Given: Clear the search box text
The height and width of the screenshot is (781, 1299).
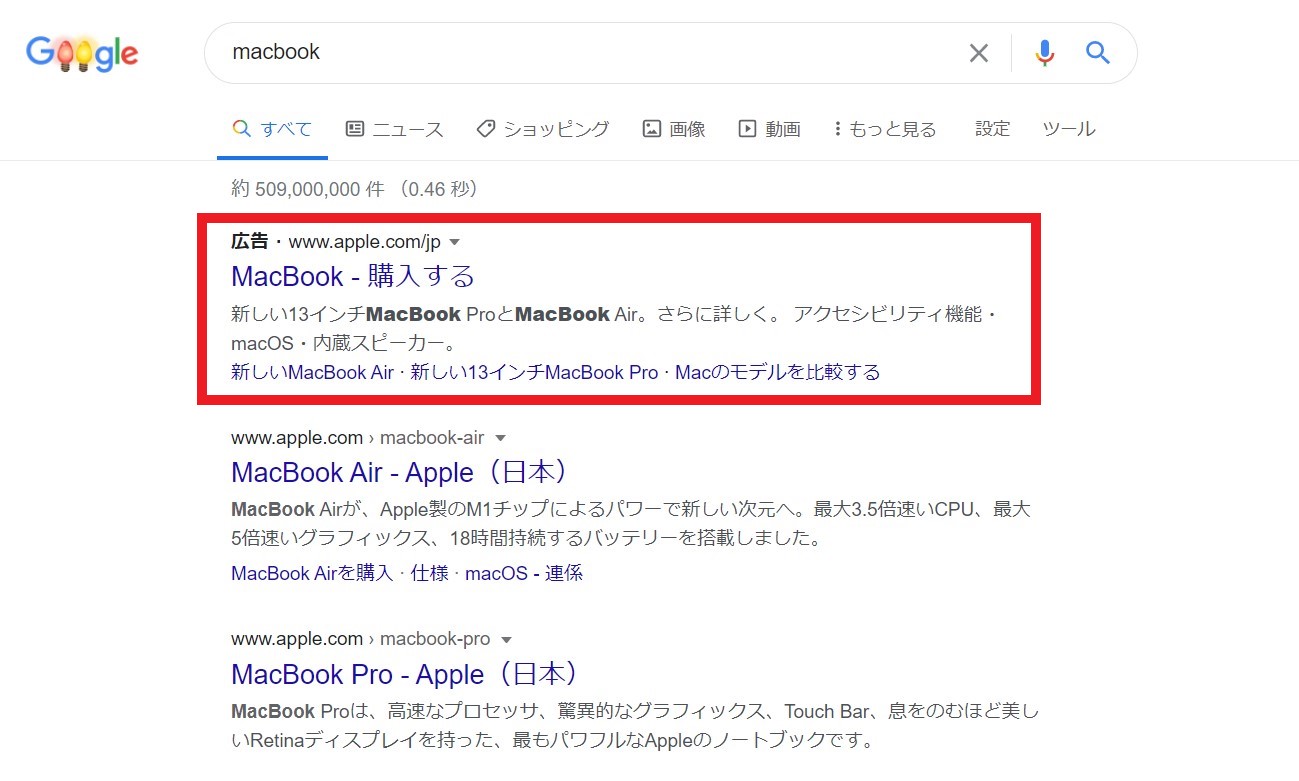Looking at the screenshot, I should click(x=979, y=53).
